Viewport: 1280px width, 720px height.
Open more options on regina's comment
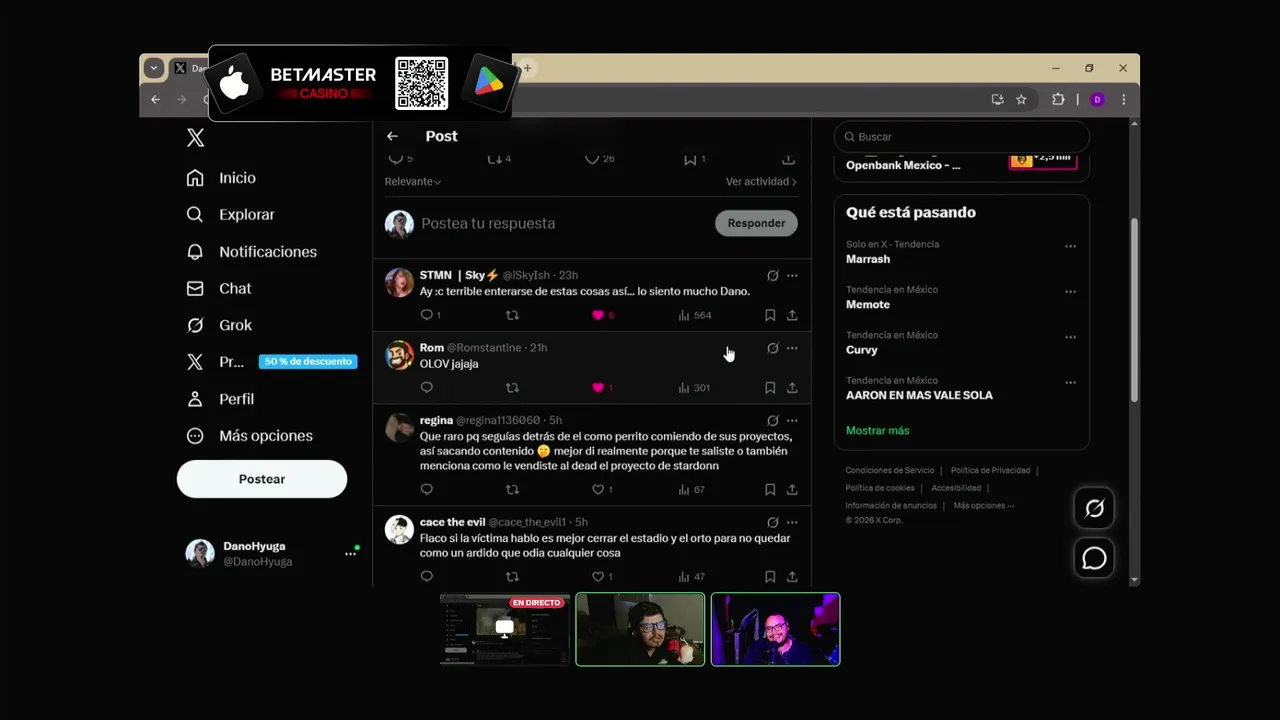coord(792,420)
